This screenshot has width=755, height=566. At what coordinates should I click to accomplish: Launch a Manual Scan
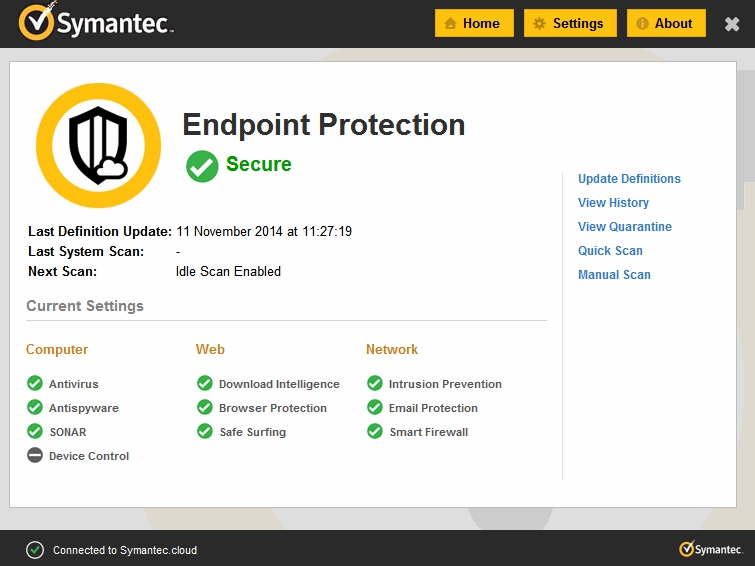tap(614, 275)
